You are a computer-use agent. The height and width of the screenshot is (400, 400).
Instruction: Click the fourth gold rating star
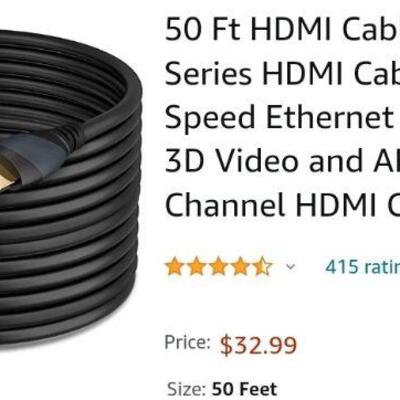[240, 267]
